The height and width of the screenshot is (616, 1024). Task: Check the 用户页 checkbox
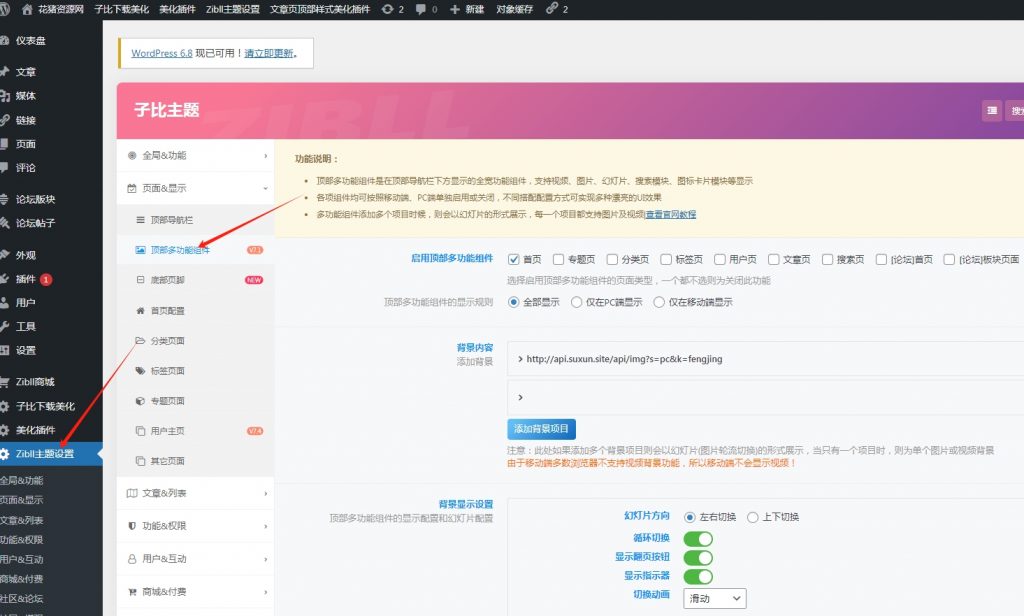[x=720, y=259]
